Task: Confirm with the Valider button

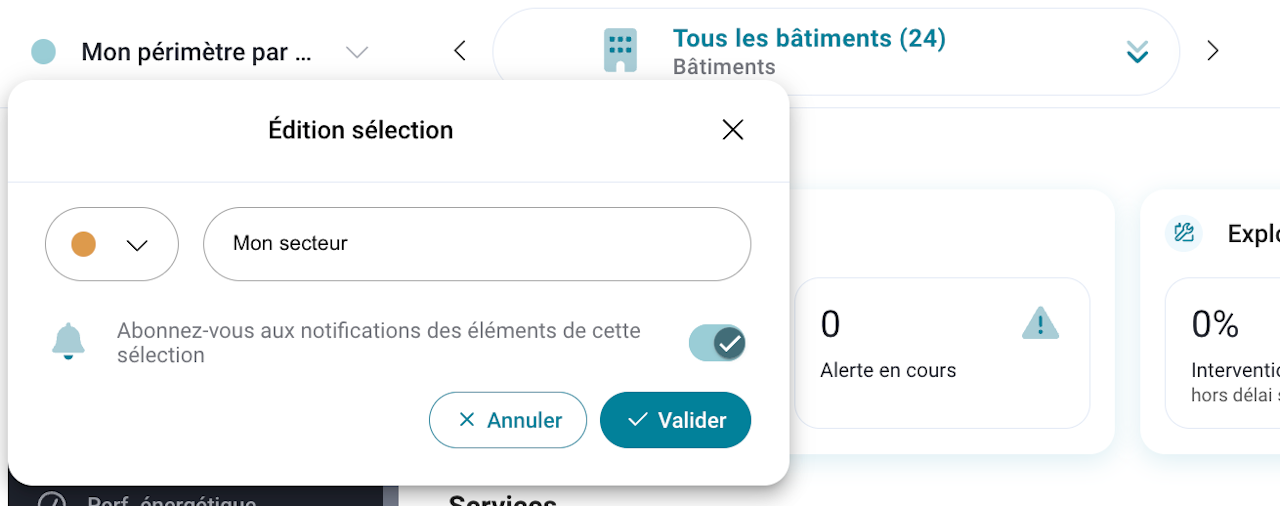Action: tap(675, 420)
